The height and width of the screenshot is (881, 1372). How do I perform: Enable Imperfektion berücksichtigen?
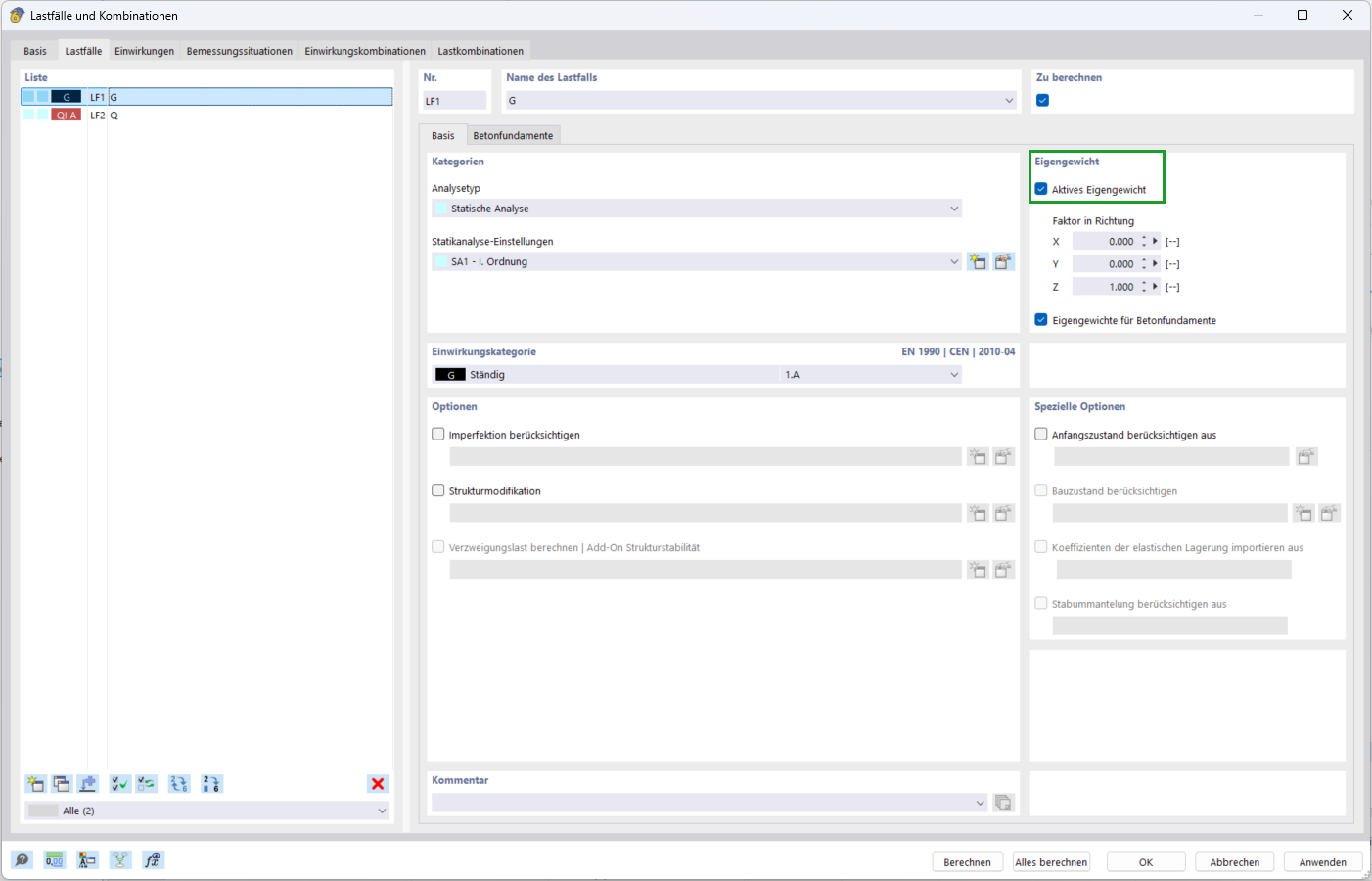point(438,434)
